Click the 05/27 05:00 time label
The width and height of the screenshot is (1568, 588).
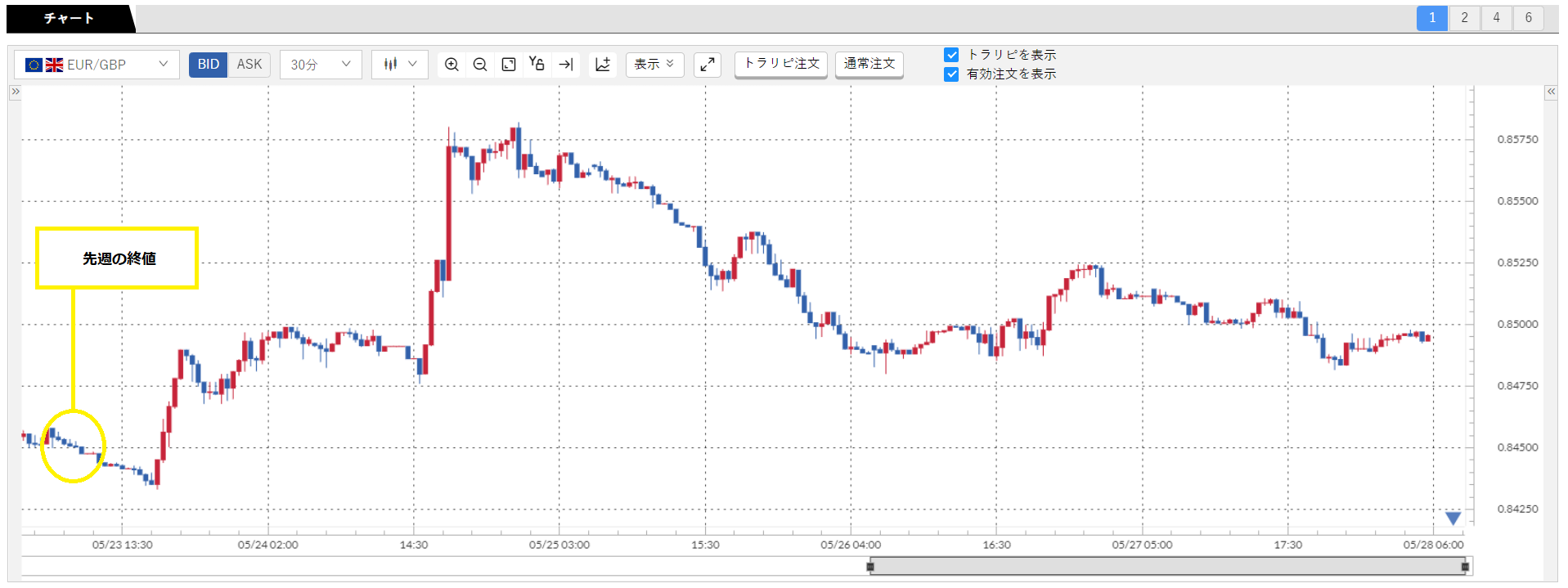click(x=1142, y=545)
